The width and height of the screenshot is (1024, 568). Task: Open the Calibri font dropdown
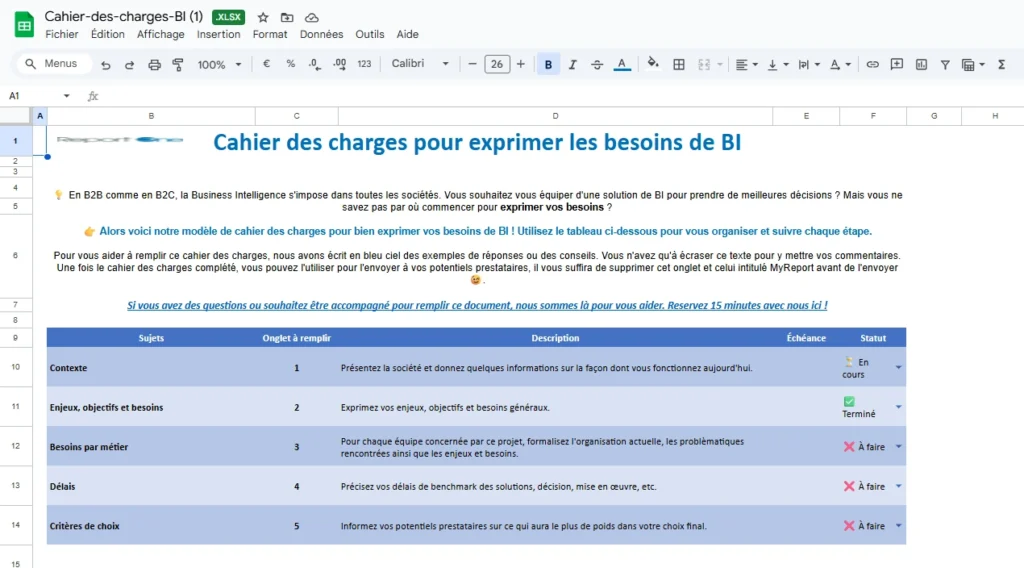coord(420,63)
